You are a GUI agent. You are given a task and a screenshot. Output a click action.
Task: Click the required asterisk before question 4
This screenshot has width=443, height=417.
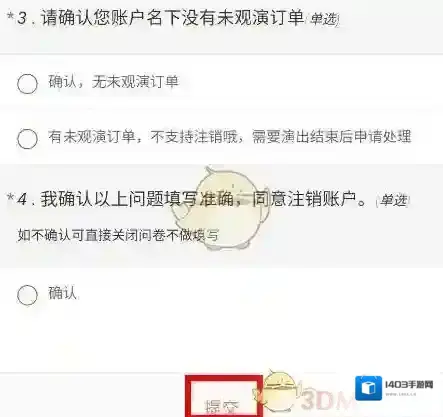click(x=11, y=197)
